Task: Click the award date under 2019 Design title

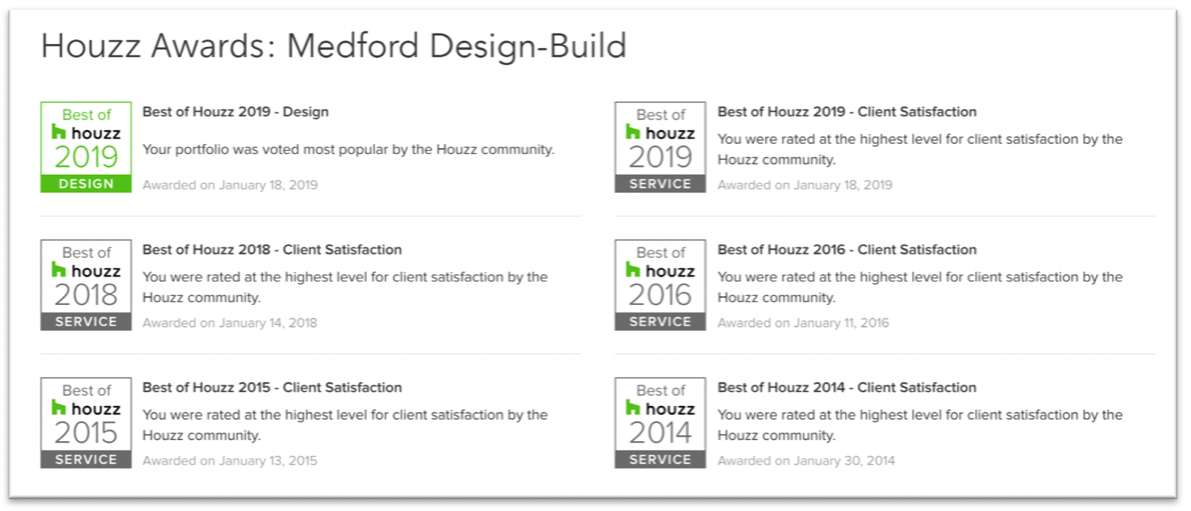Action: coord(230,185)
